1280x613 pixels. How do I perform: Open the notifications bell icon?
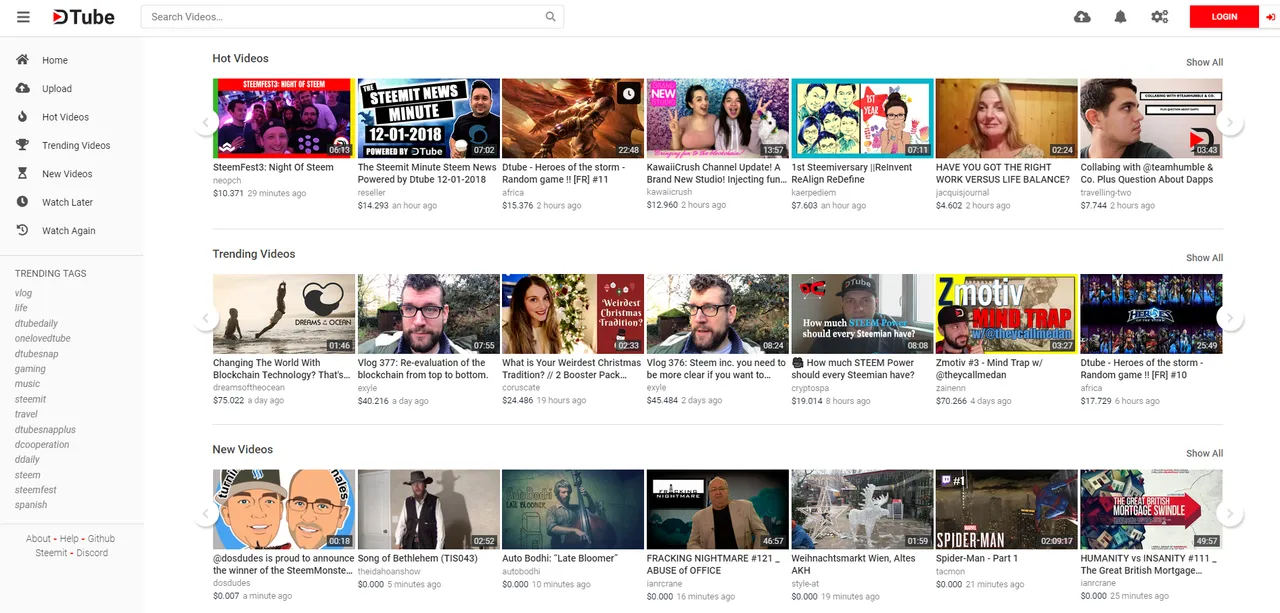[1121, 17]
